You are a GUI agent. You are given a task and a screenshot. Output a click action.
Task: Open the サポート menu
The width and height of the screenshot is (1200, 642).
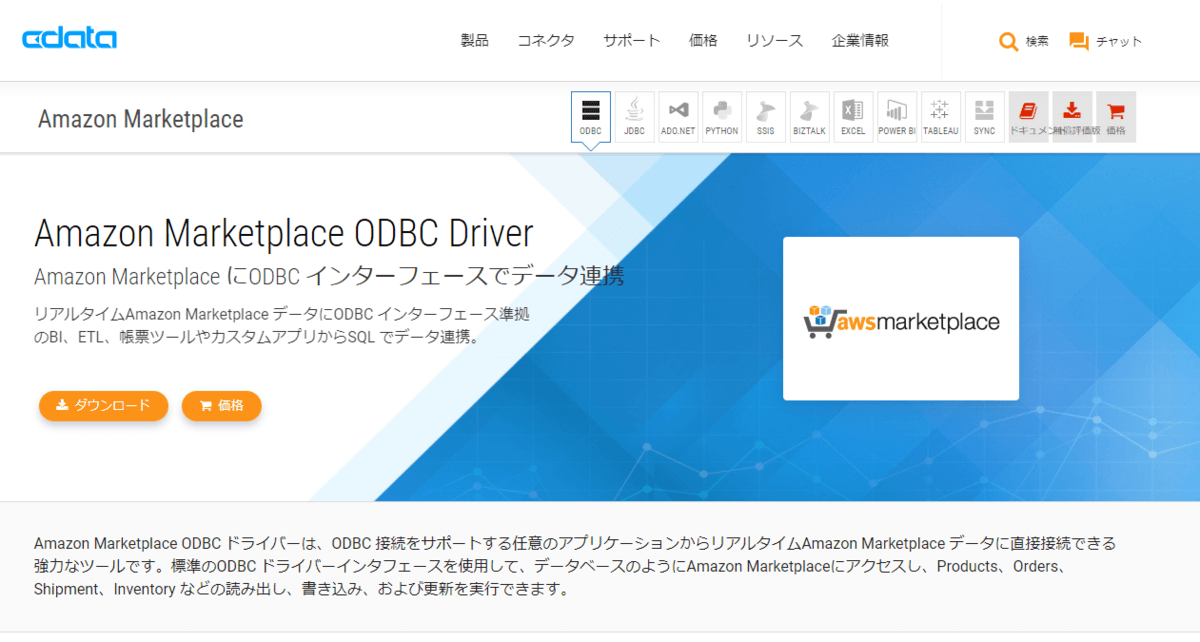click(x=632, y=40)
